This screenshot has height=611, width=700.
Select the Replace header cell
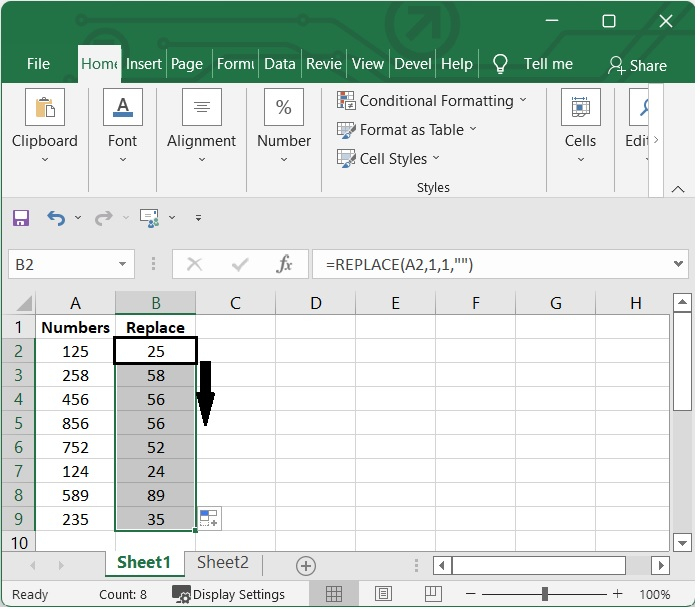[155, 327]
